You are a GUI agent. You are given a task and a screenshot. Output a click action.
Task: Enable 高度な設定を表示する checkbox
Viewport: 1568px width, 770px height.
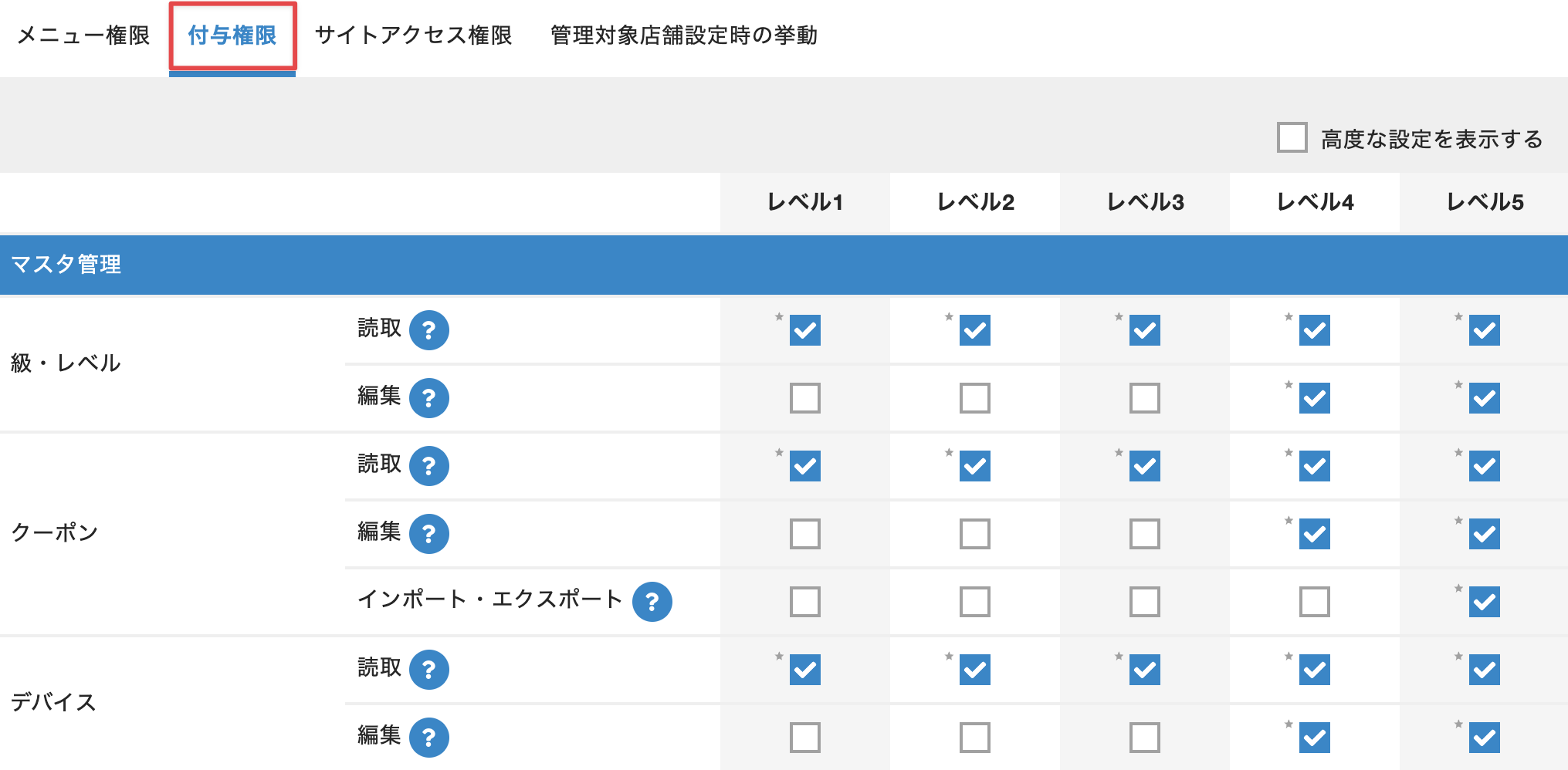pyautogui.click(x=1292, y=138)
